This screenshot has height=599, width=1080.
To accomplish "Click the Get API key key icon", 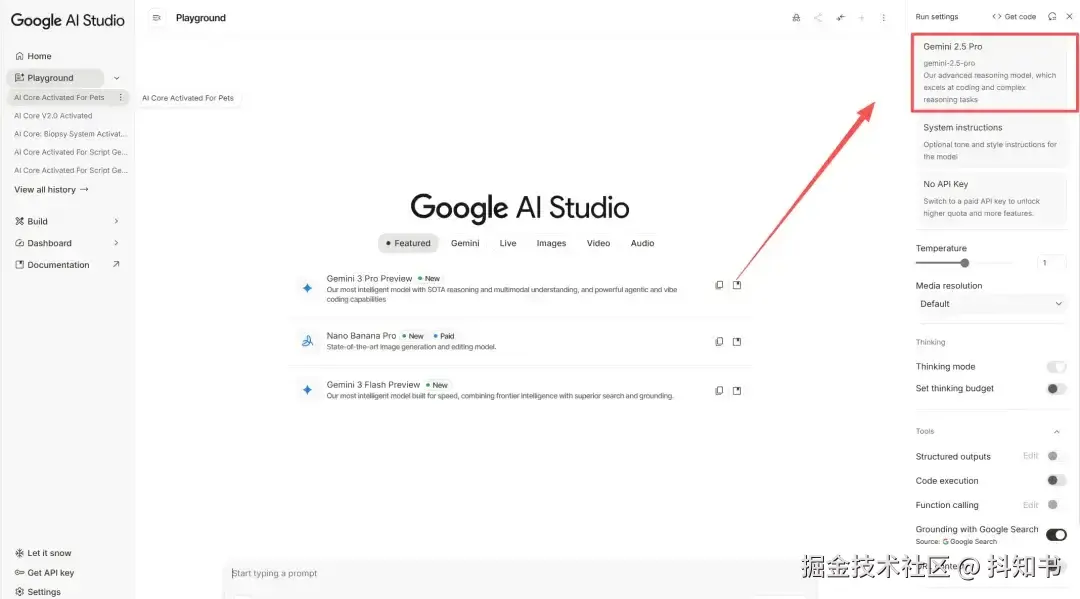I will coord(19,572).
